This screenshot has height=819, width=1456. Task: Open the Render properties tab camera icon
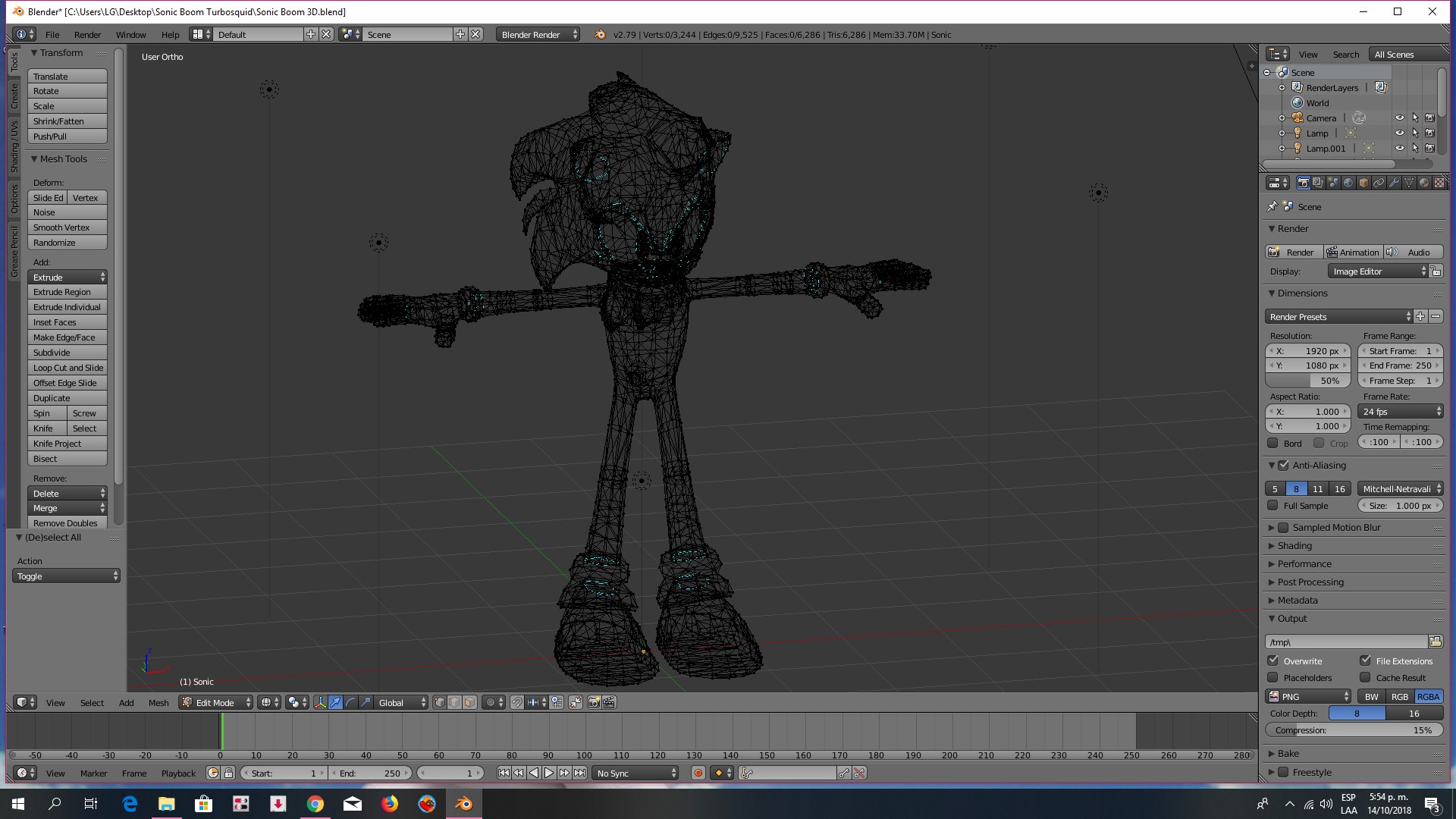coord(1303,183)
